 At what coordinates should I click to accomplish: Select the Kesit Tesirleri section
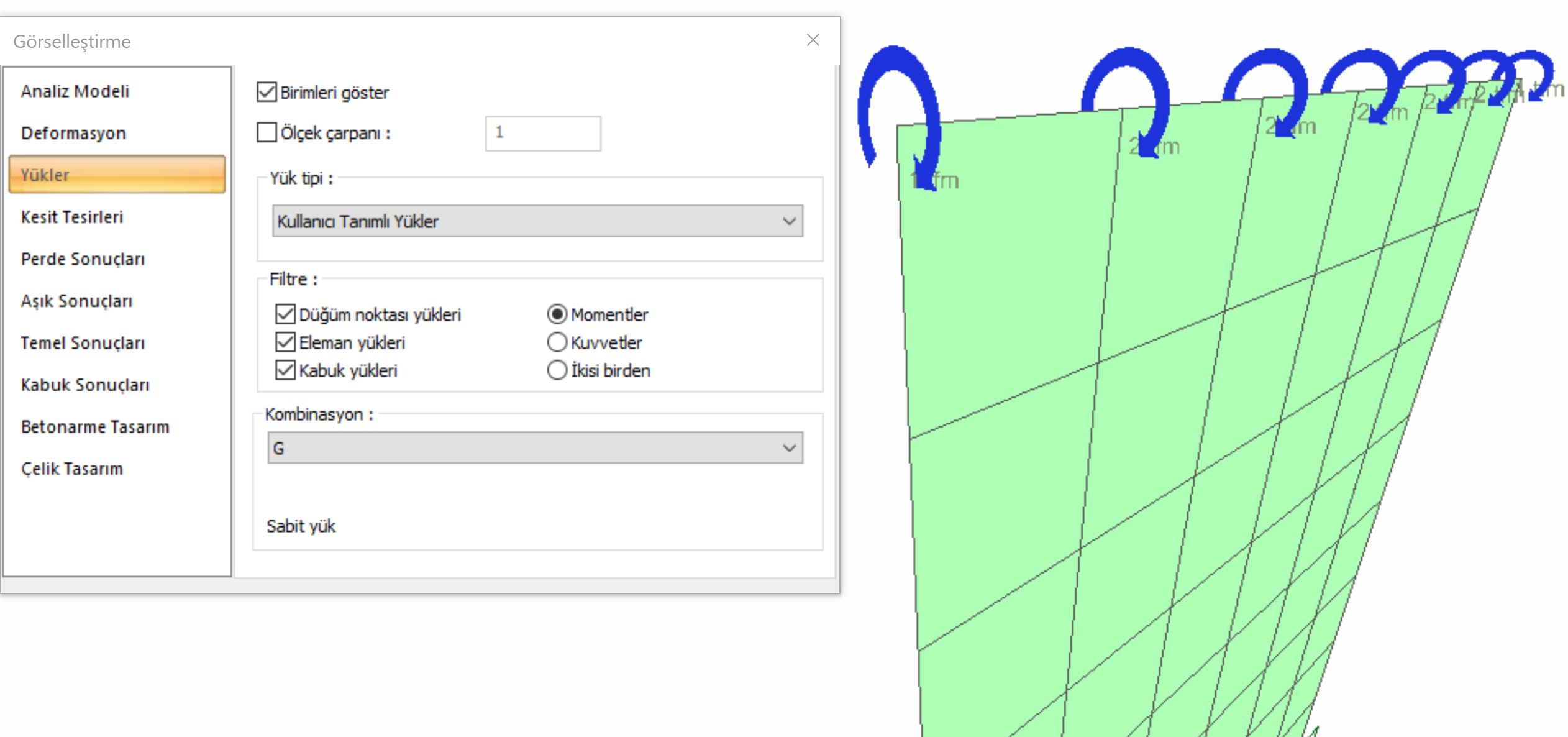(x=72, y=217)
